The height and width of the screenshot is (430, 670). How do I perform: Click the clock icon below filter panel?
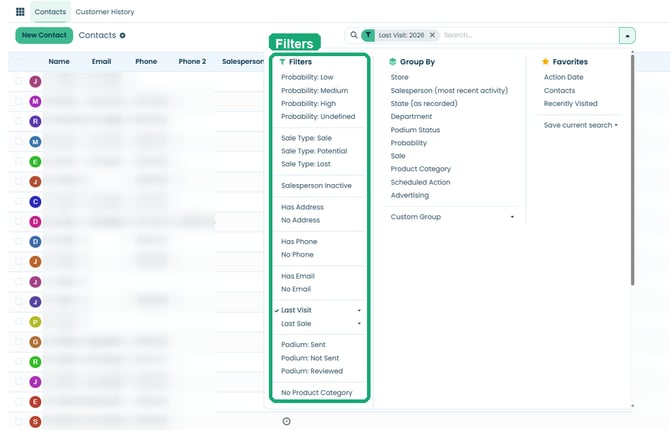pyautogui.click(x=286, y=421)
